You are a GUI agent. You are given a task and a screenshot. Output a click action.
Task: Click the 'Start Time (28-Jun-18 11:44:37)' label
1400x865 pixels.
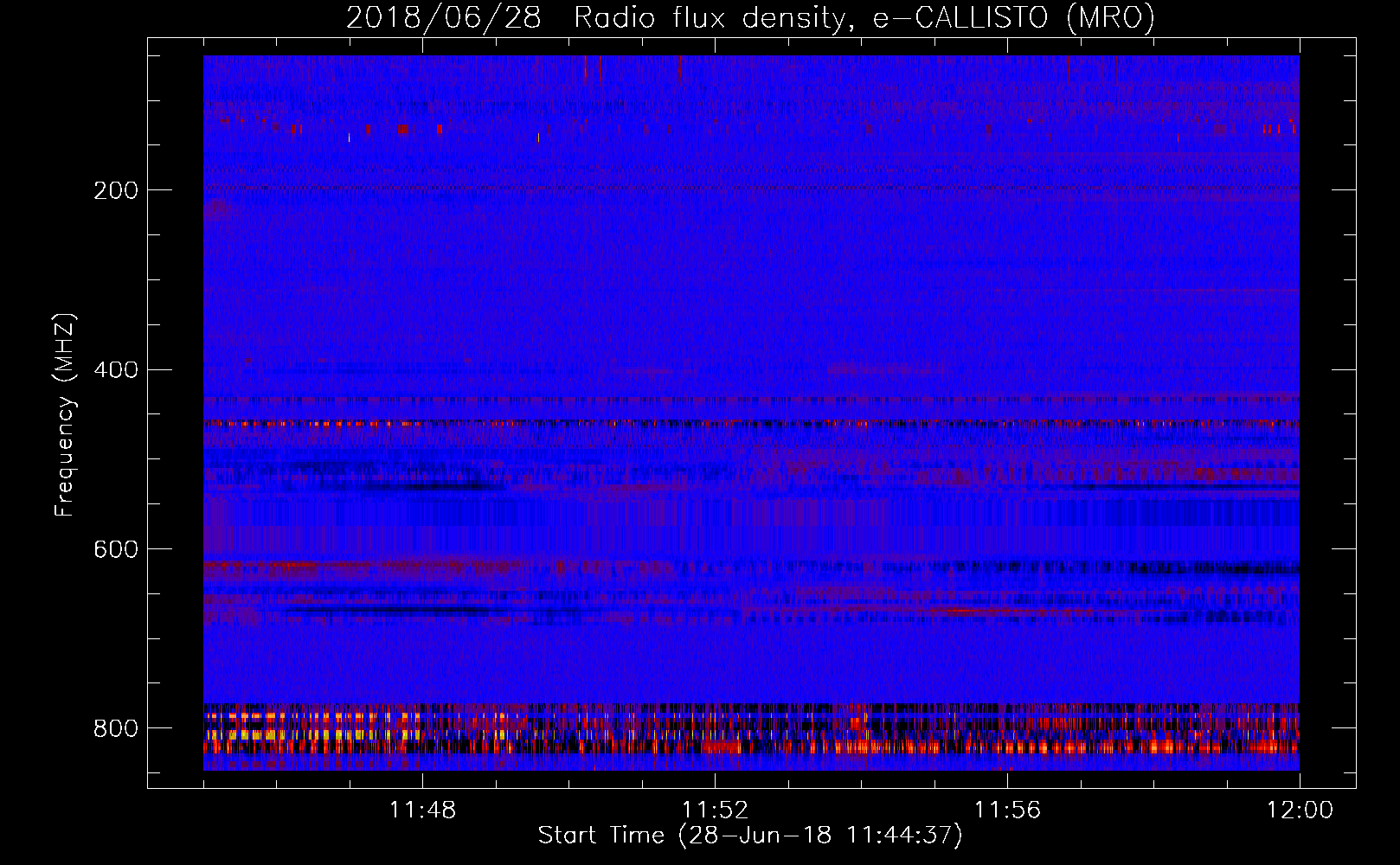coord(750,836)
